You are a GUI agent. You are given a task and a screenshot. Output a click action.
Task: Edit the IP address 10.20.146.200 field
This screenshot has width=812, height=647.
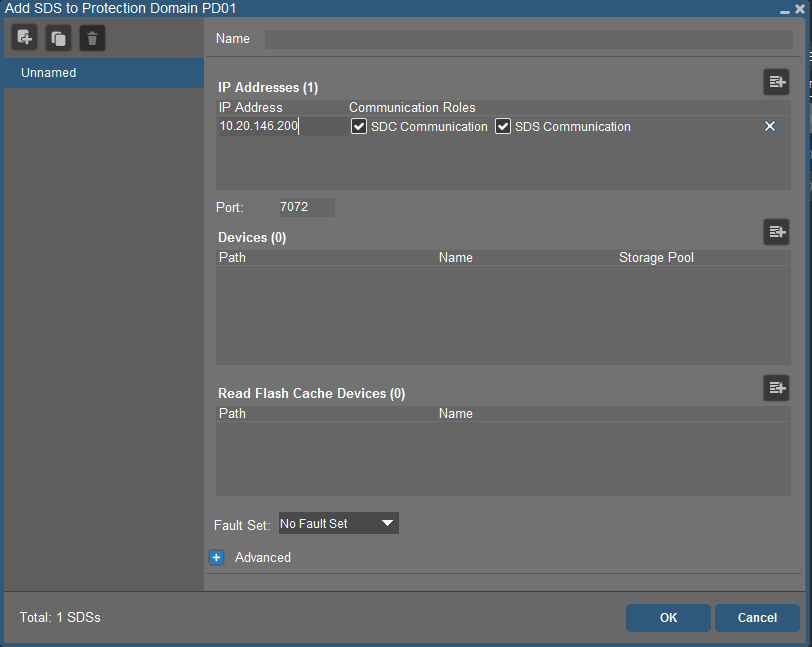(x=283, y=126)
